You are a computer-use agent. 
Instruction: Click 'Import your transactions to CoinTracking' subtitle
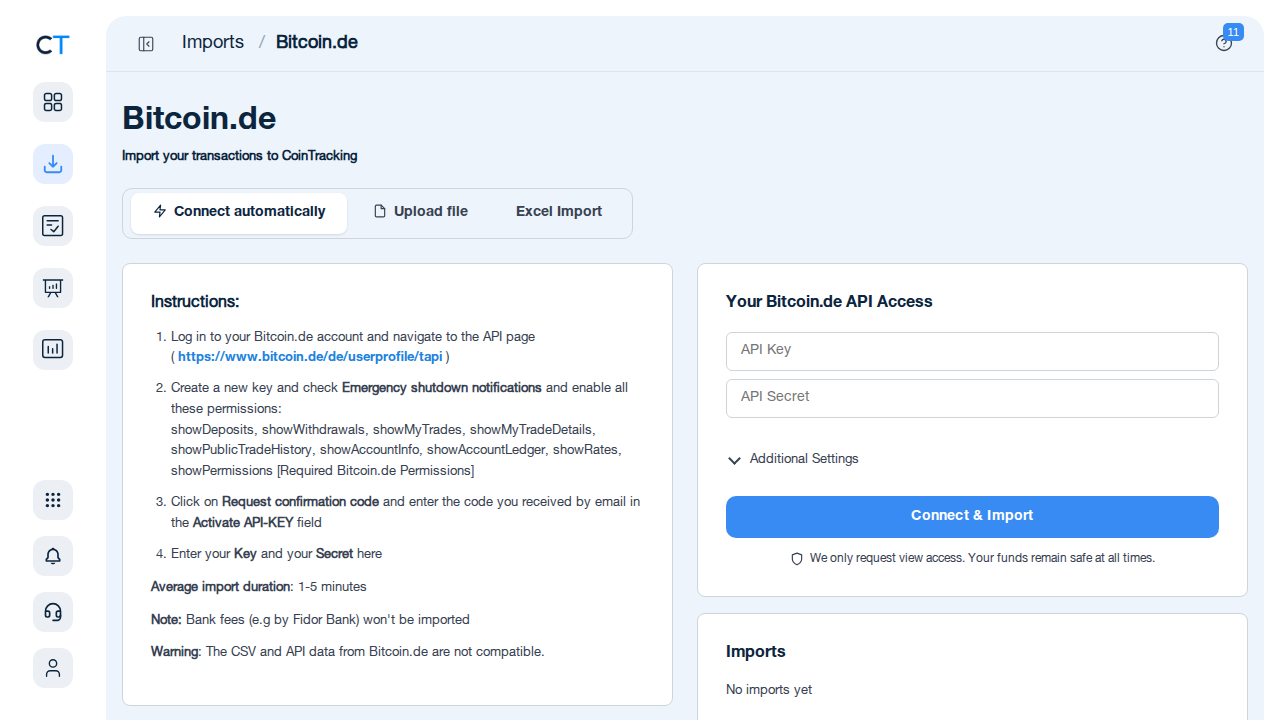(240, 156)
